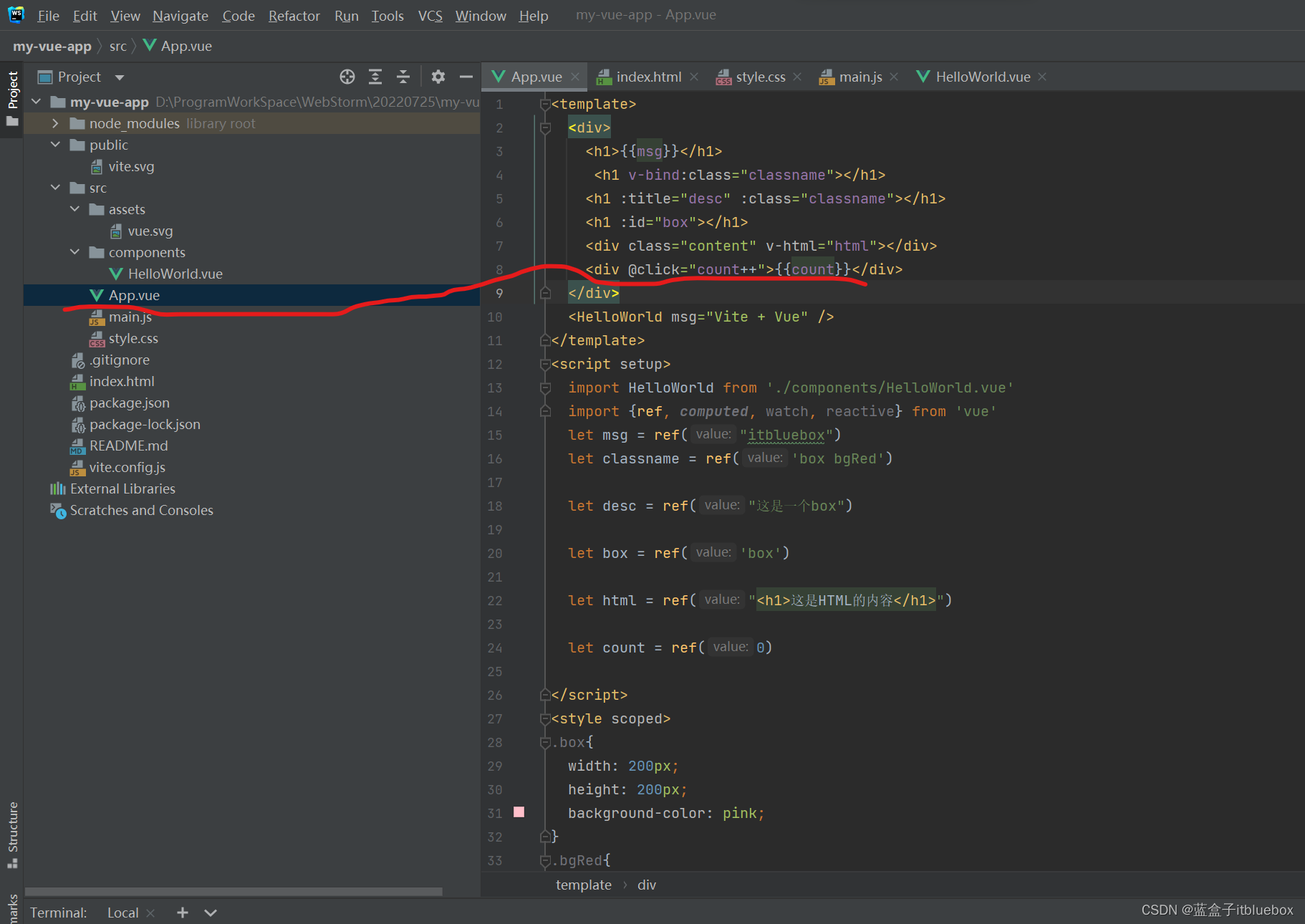Select README.md in project tree
Viewport: 1305px width, 924px height.
129,446
